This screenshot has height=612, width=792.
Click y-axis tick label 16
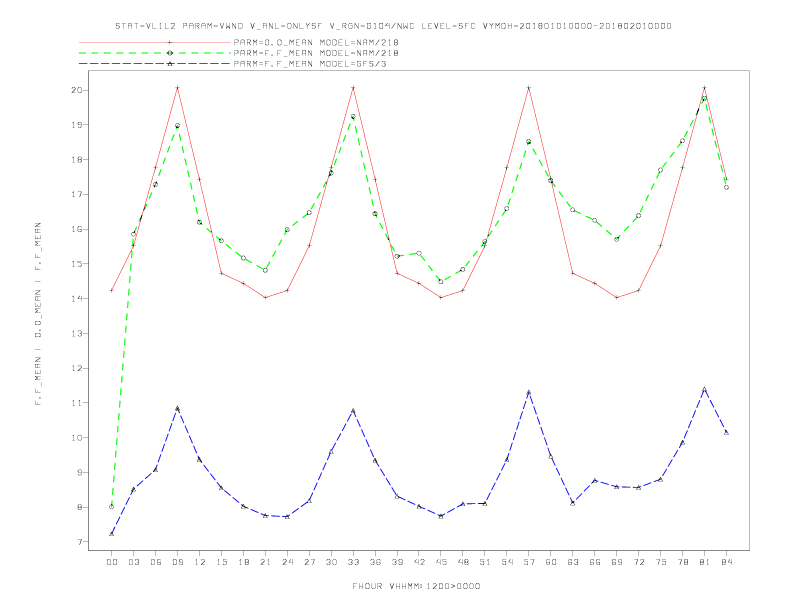tap(77, 229)
